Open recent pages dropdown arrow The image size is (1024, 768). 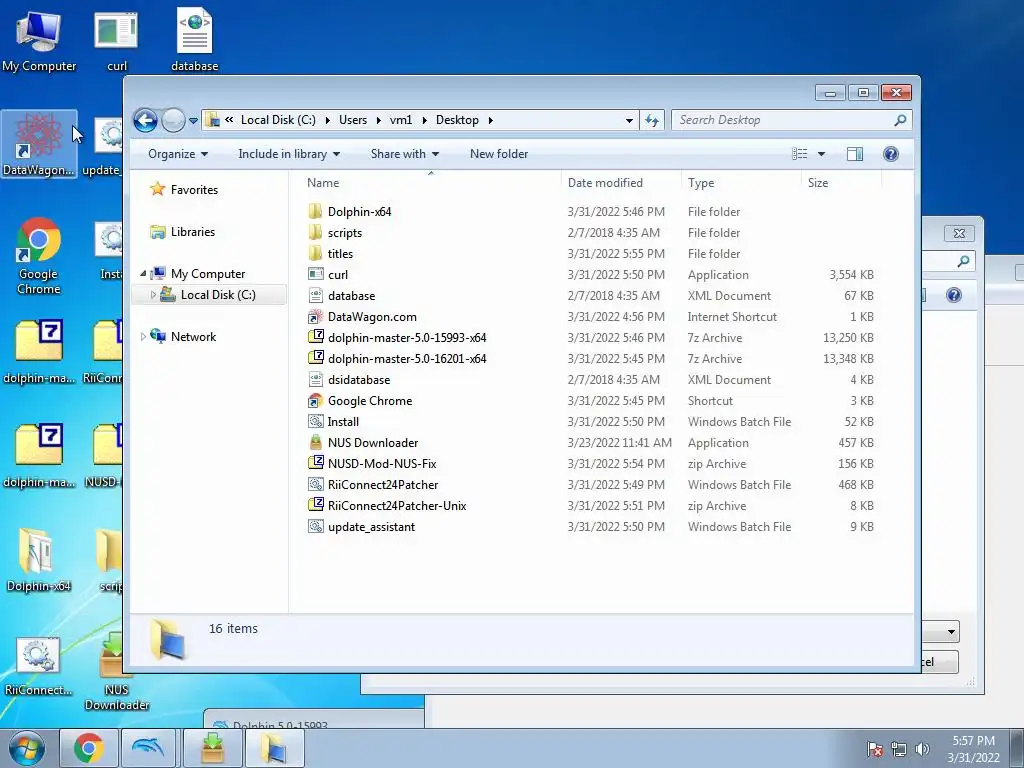[193, 121]
